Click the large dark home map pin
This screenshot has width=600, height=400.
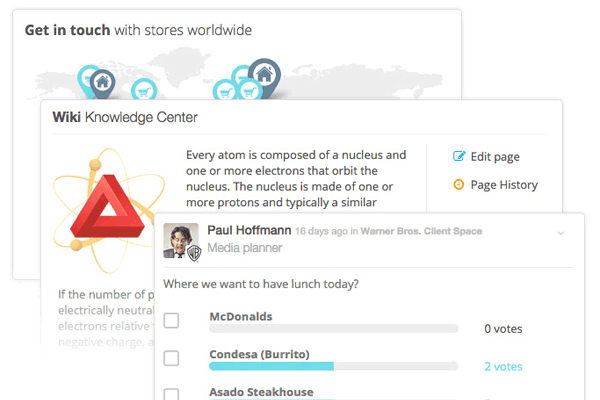pyautogui.click(x=263, y=74)
